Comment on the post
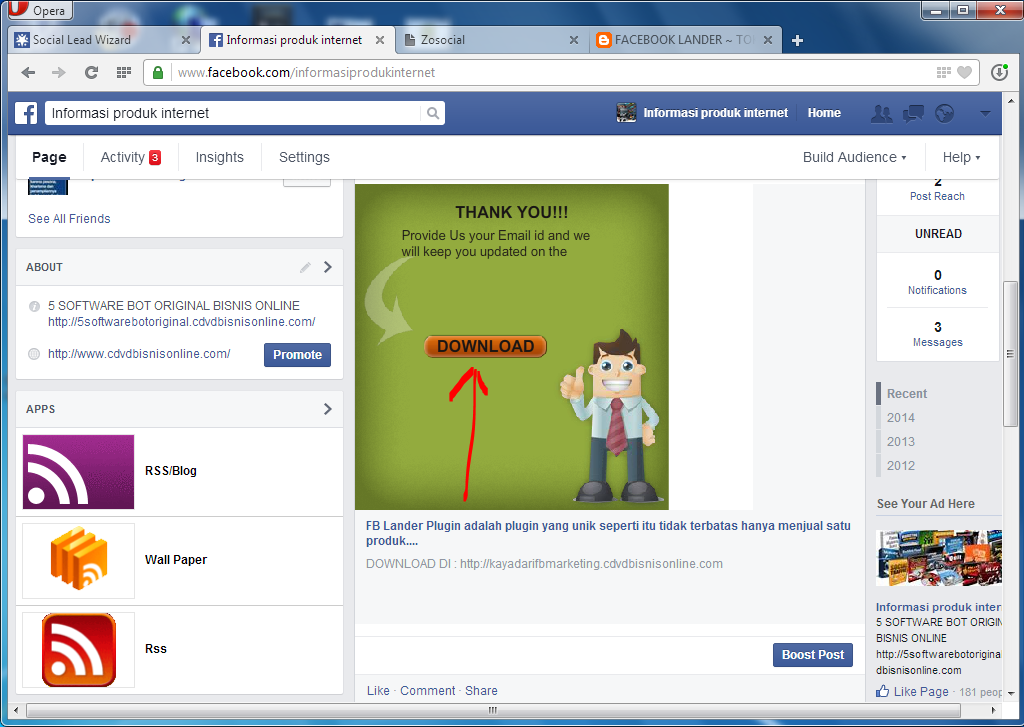1024x727 pixels. coord(428,690)
